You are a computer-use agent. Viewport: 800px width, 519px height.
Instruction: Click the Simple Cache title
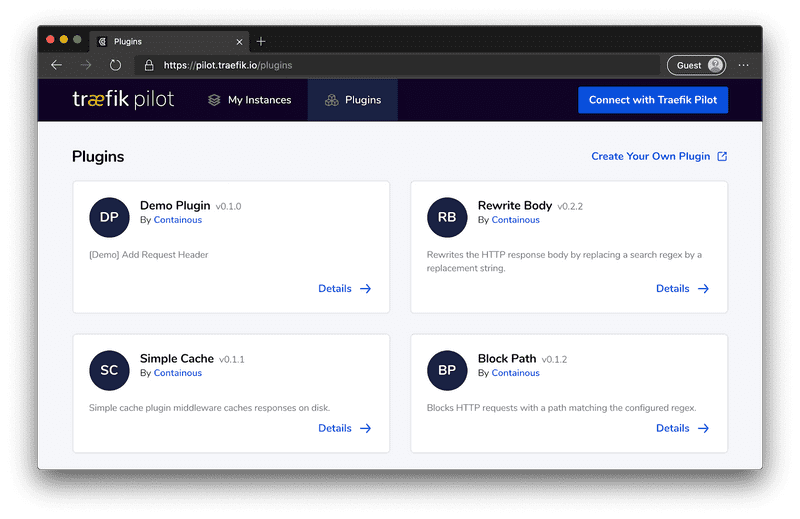[x=177, y=358]
